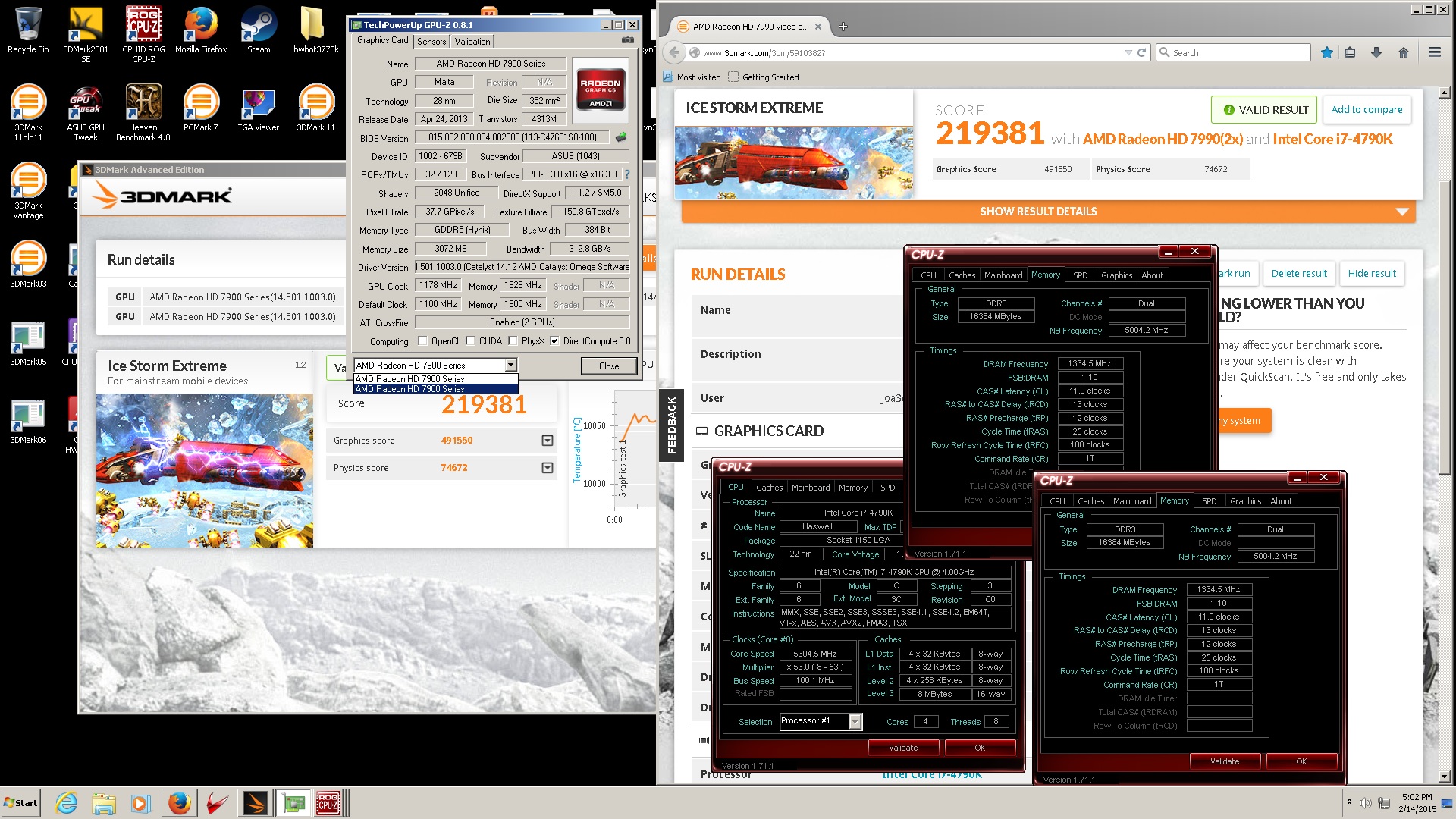This screenshot has width=1456, height=819.
Task: Open About tab in bottom-right CPU-Z window
Action: [1281, 501]
